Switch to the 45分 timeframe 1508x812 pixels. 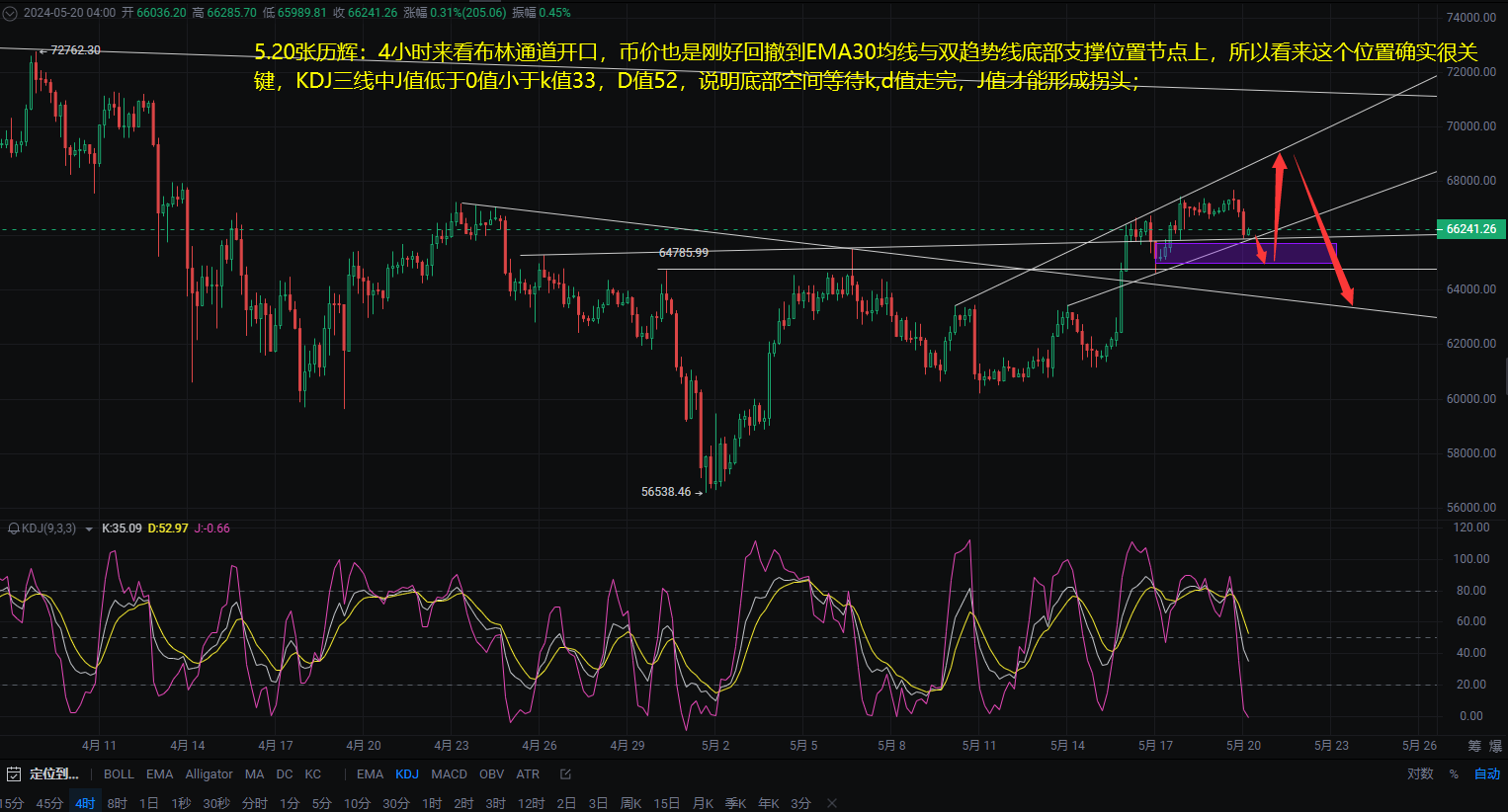point(49,803)
